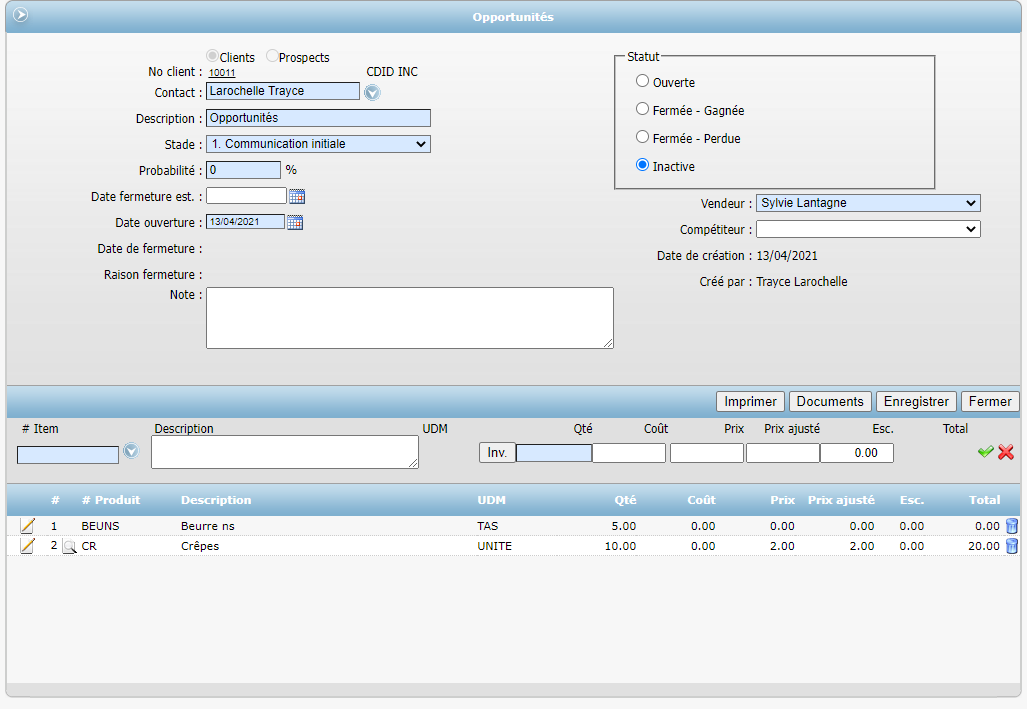The height and width of the screenshot is (709, 1027).
Task: Click the Date fermeture est. input field
Action: point(246,196)
